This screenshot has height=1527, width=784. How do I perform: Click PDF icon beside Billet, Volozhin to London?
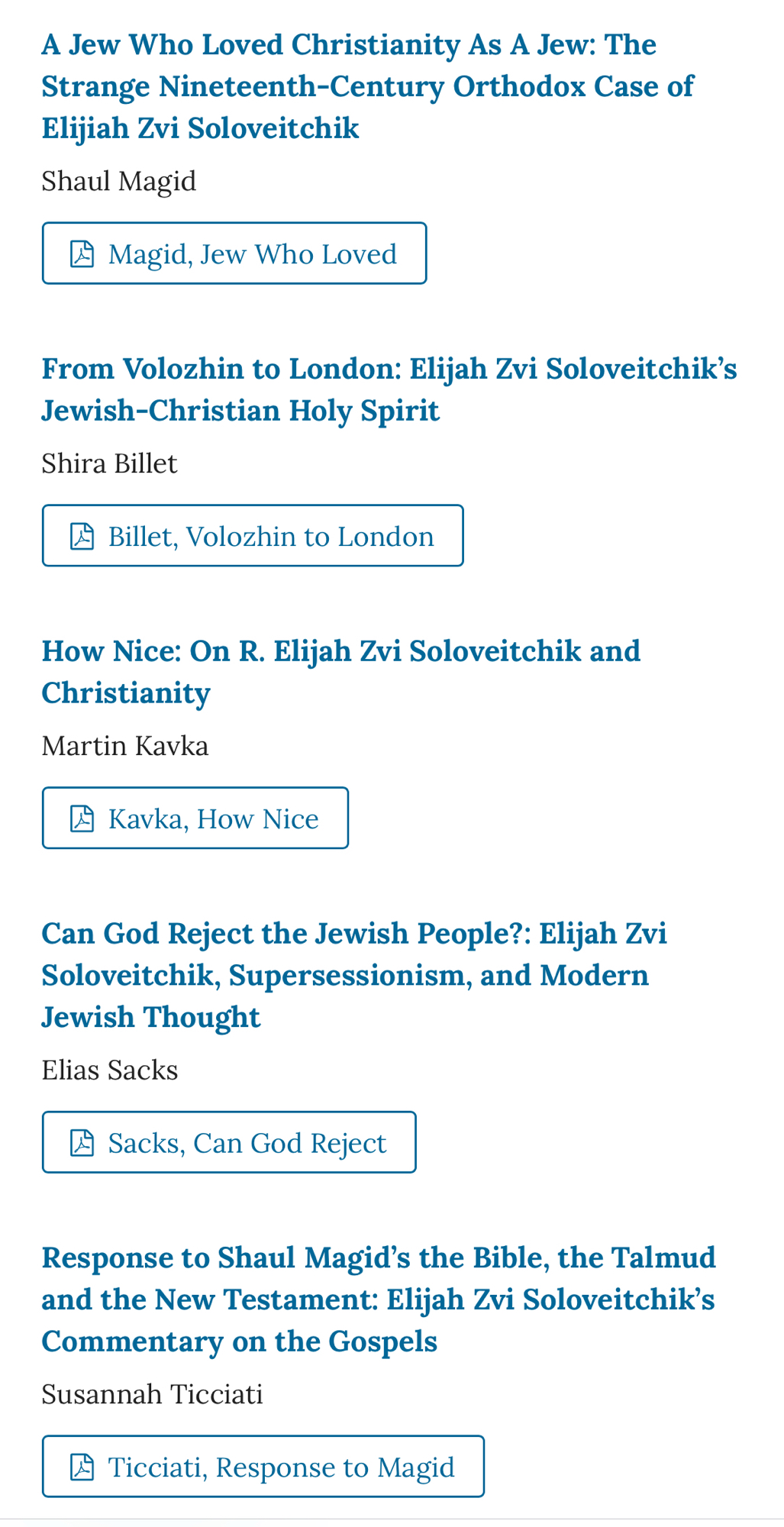tap(82, 537)
